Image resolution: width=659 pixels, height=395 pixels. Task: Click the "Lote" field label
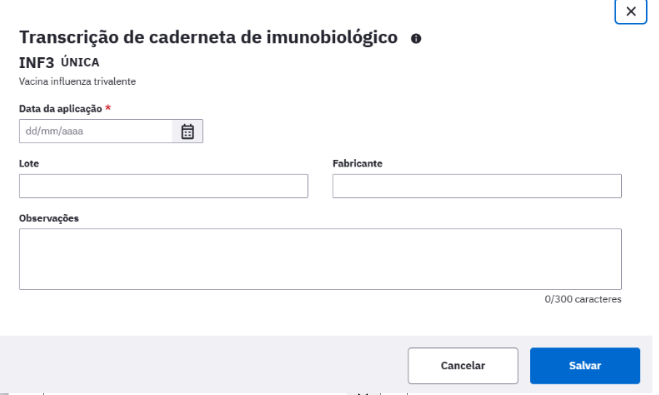[29, 163]
